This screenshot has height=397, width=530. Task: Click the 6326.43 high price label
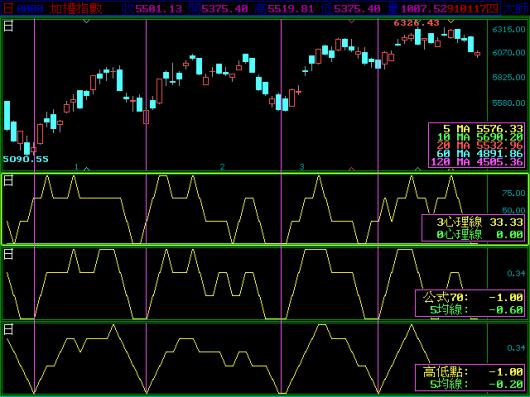(x=416, y=23)
